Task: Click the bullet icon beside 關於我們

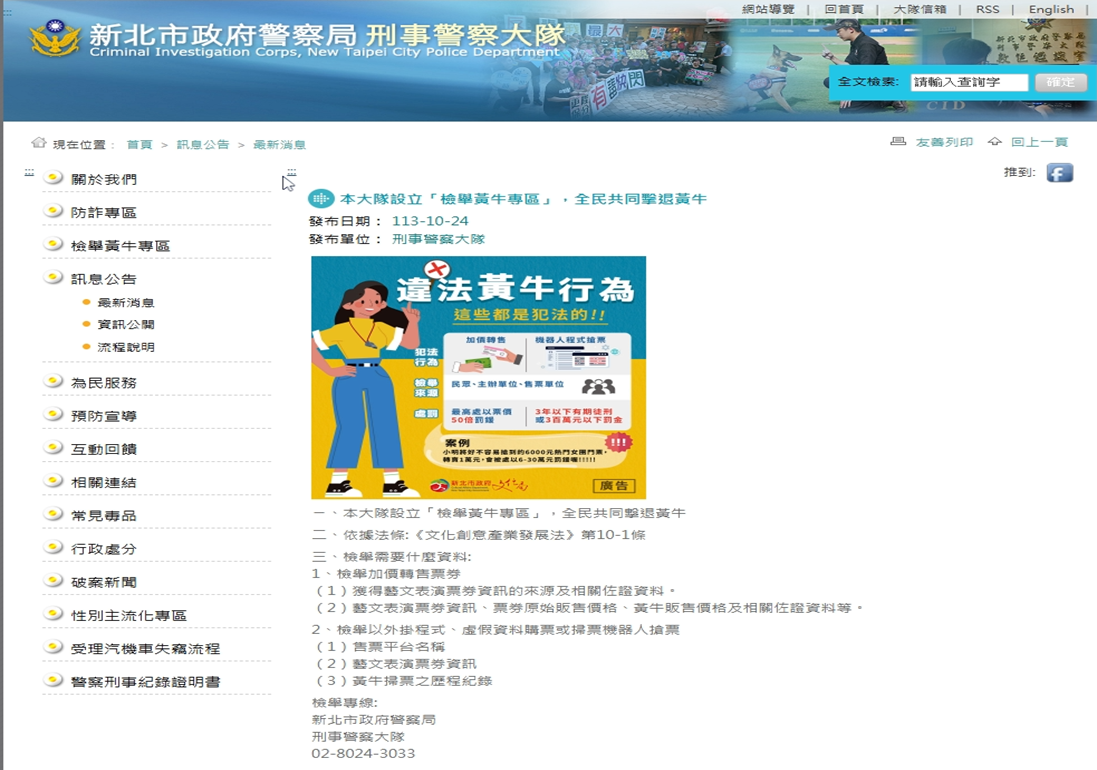Action: click(x=54, y=178)
